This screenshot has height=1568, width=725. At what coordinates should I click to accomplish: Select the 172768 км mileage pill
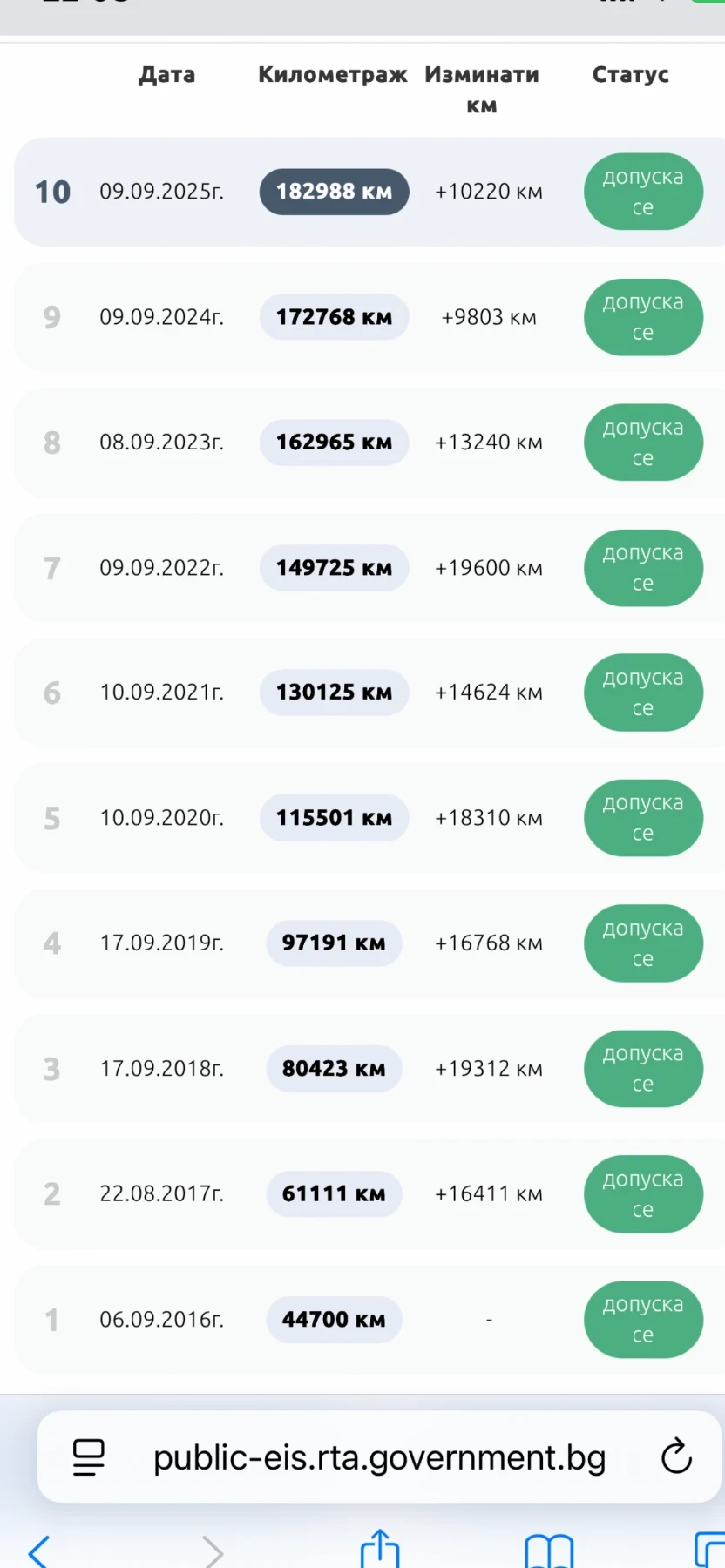pos(334,317)
